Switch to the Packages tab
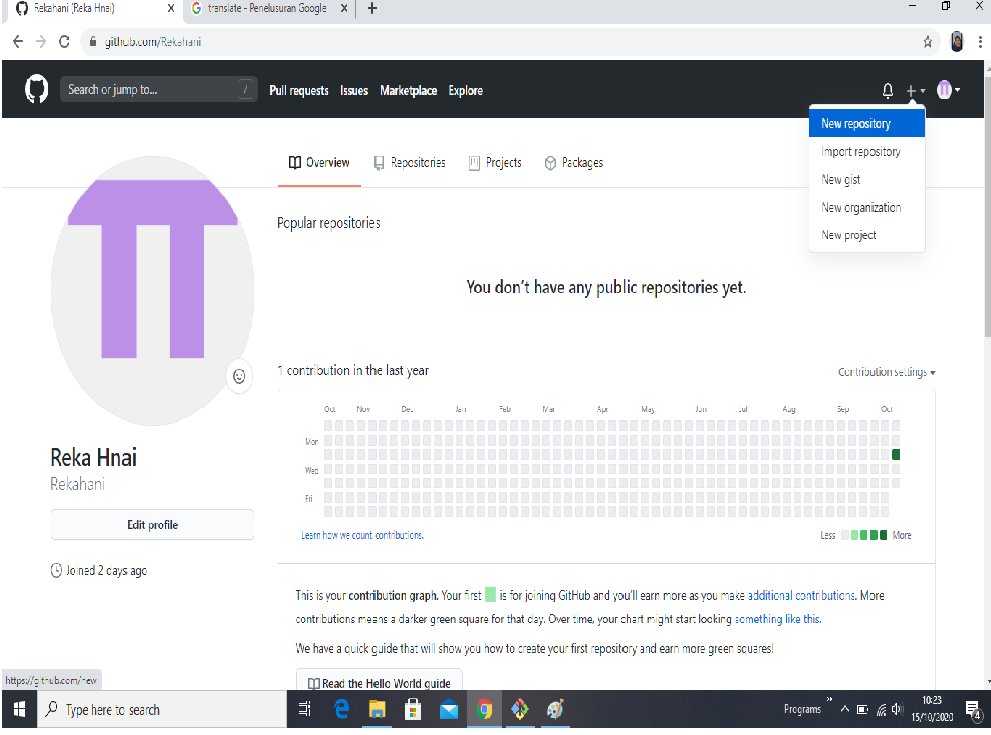Image resolution: width=991 pixels, height=735 pixels. (x=573, y=162)
